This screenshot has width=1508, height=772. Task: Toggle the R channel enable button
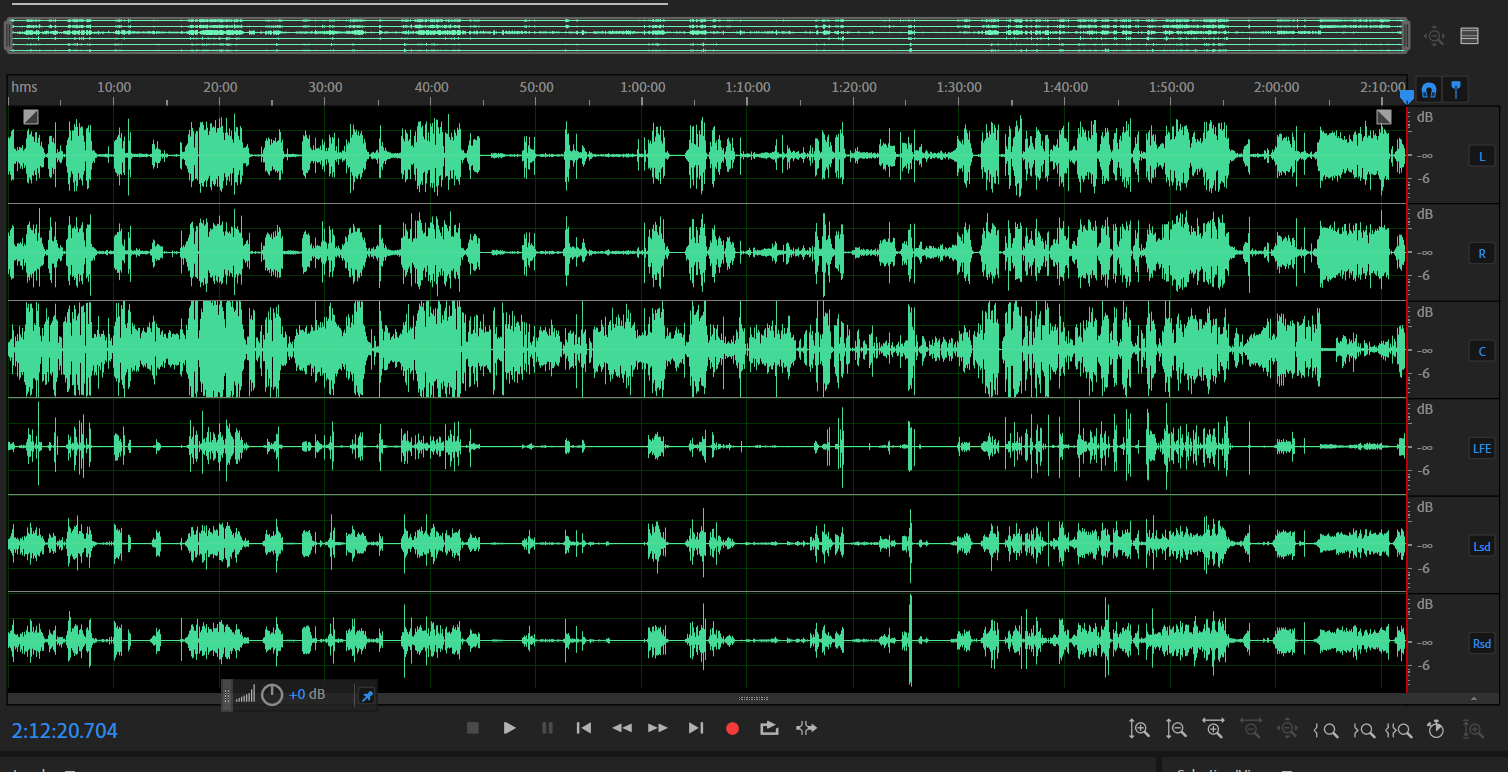pyautogui.click(x=1481, y=253)
